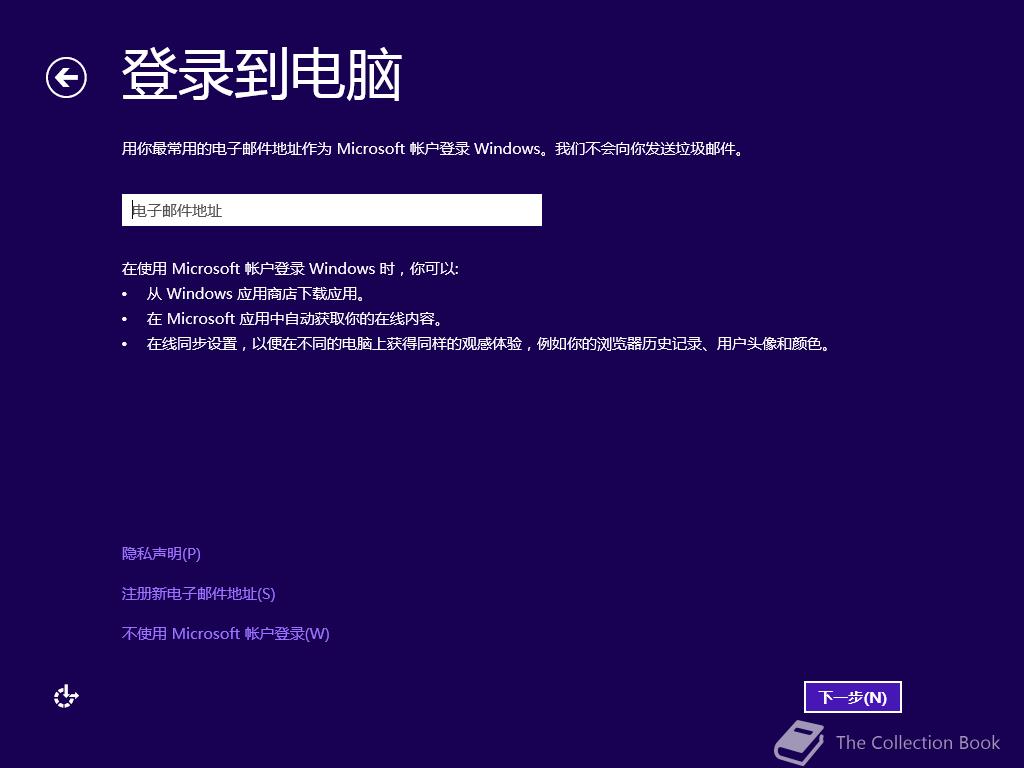Open the Ease of Access icon
This screenshot has width=1024, height=768.
click(x=66, y=697)
